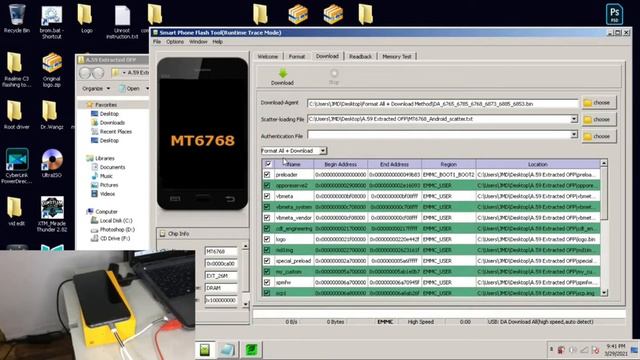Uncheck the opporeserve2 partition checkbox
This screenshot has width=640, height=360.
point(267,185)
